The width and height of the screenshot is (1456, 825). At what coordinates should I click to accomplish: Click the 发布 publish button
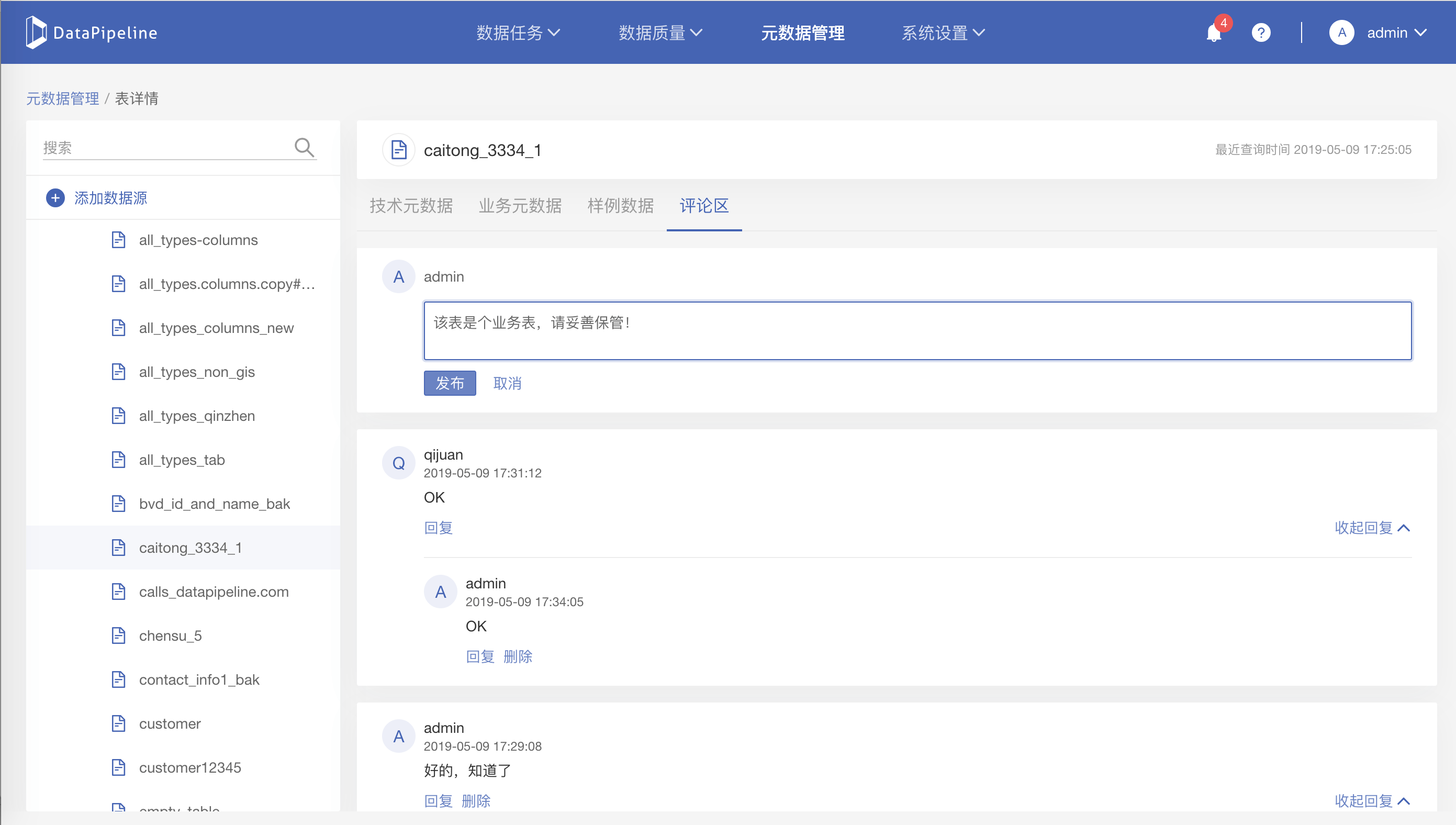(450, 383)
